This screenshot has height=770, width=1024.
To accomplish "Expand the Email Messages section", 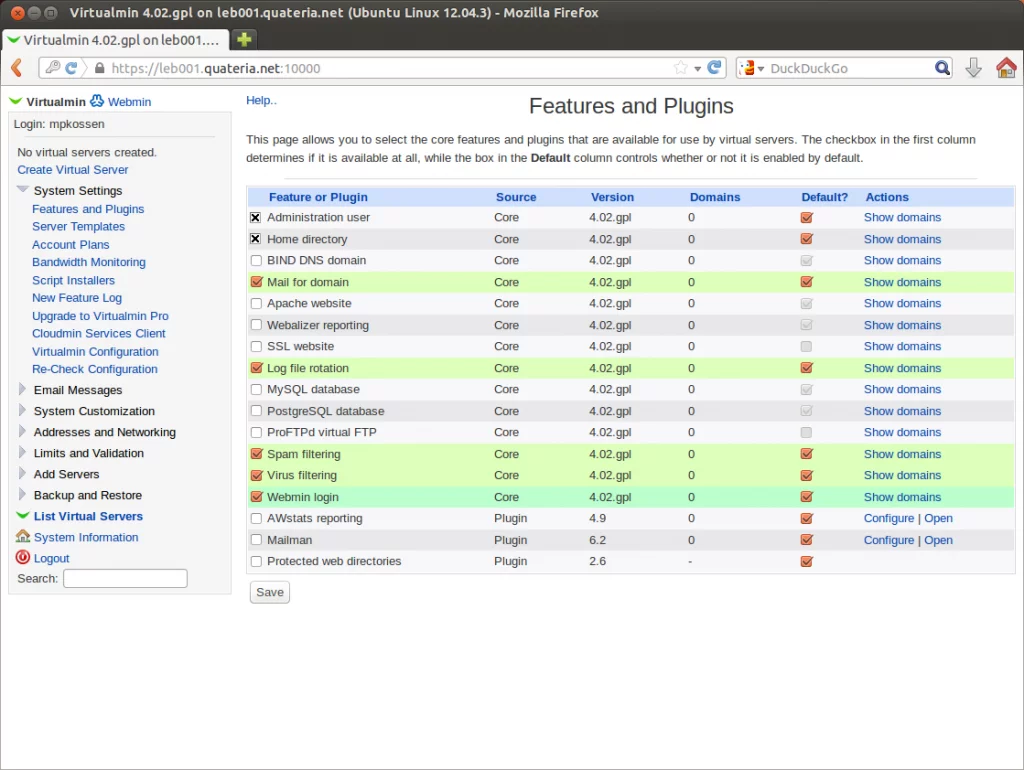I will tap(22, 389).
